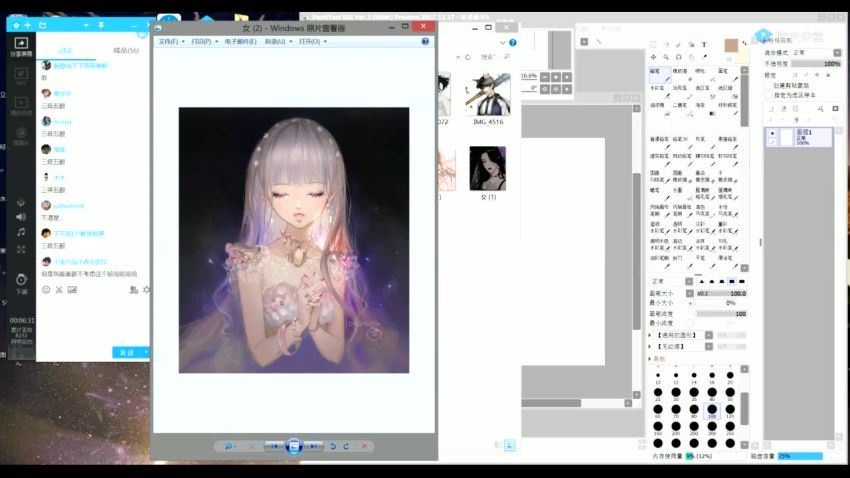Click the Photo Viewer help question icon

[425, 41]
